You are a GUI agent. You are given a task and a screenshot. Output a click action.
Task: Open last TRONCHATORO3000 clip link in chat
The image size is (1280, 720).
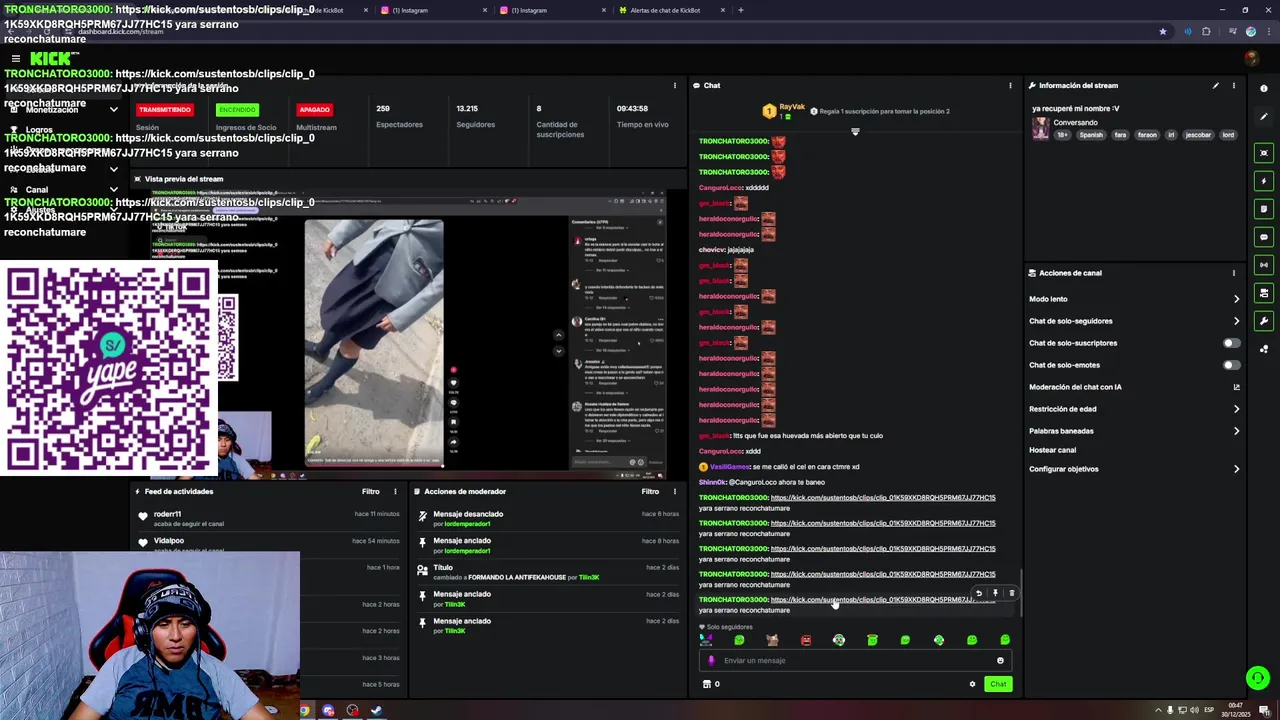[883, 600]
